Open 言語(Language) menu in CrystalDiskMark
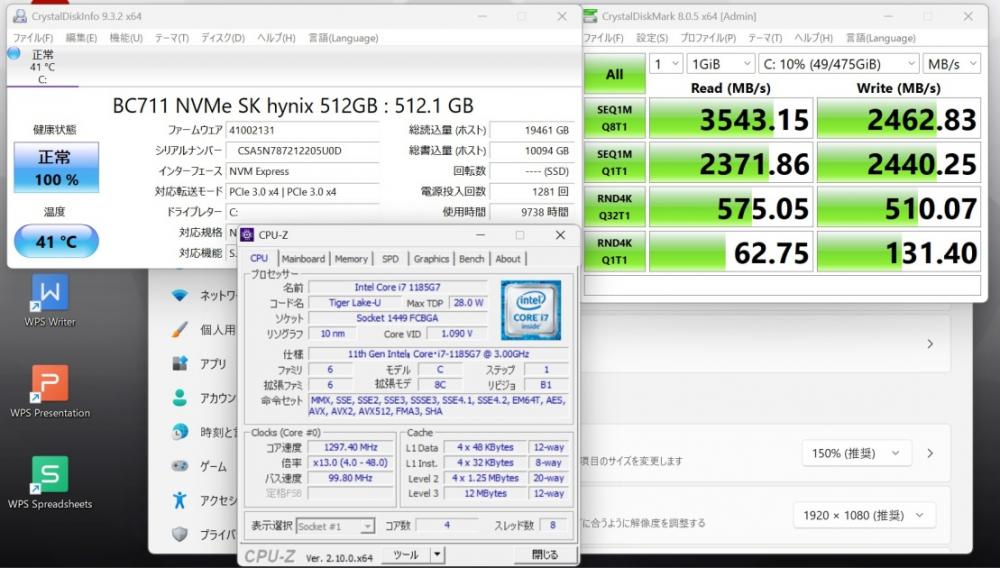The width and height of the screenshot is (1000, 568). (x=880, y=38)
